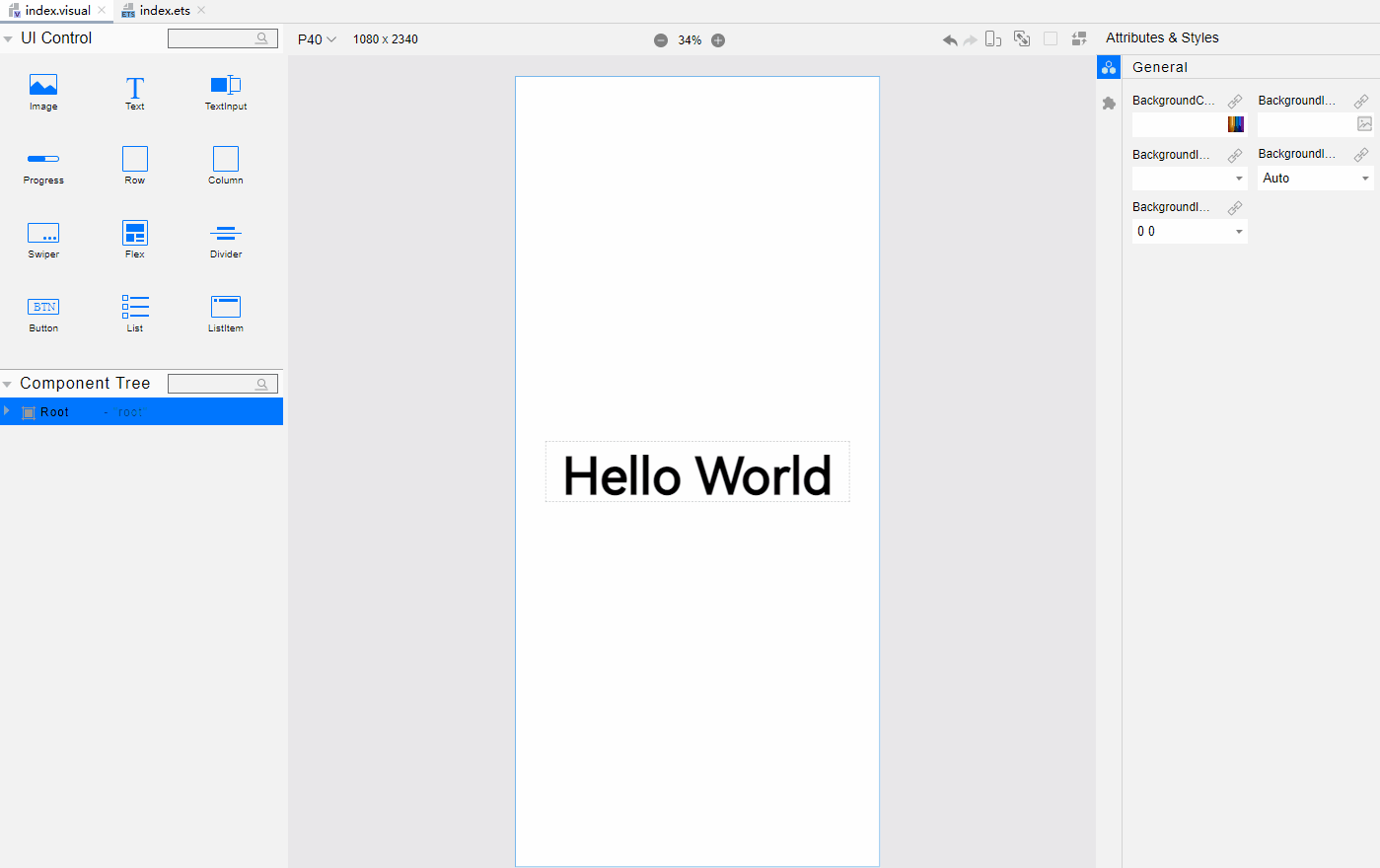Undo the last action

950,39
